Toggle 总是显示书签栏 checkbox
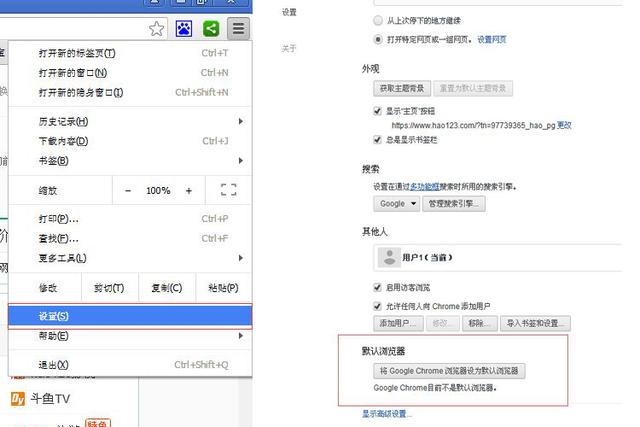The height and width of the screenshot is (427, 640). click(x=378, y=140)
